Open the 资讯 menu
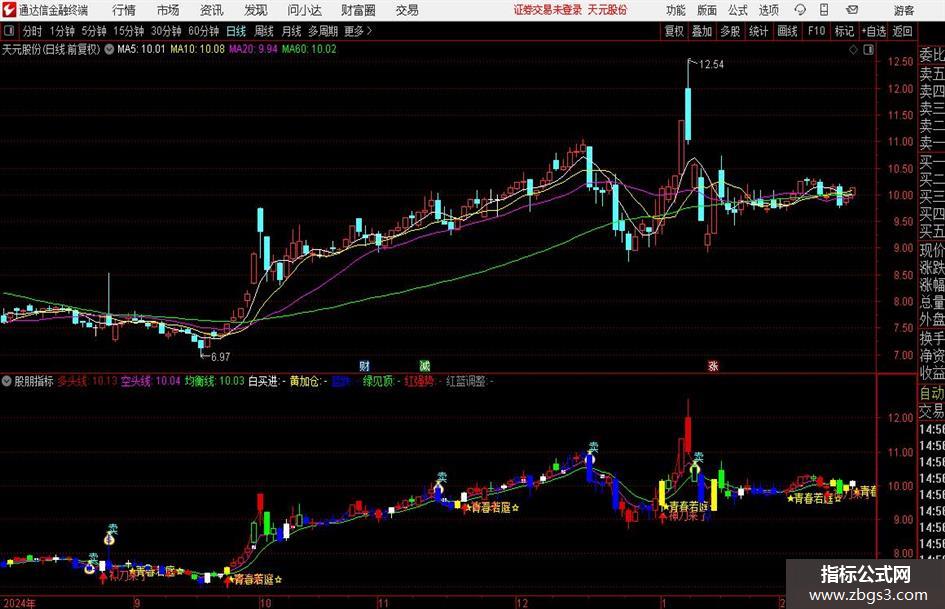Image resolution: width=945 pixels, height=609 pixels. [x=212, y=10]
